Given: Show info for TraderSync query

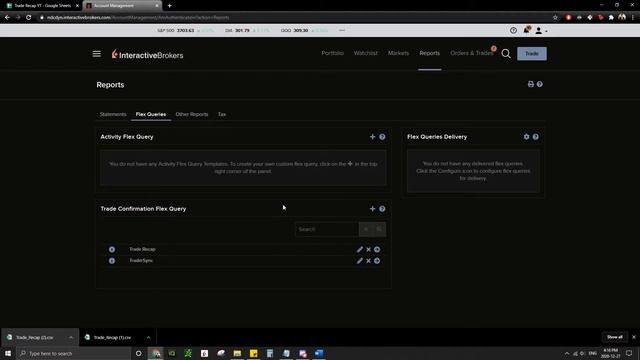Looking at the screenshot, I should tap(112, 261).
